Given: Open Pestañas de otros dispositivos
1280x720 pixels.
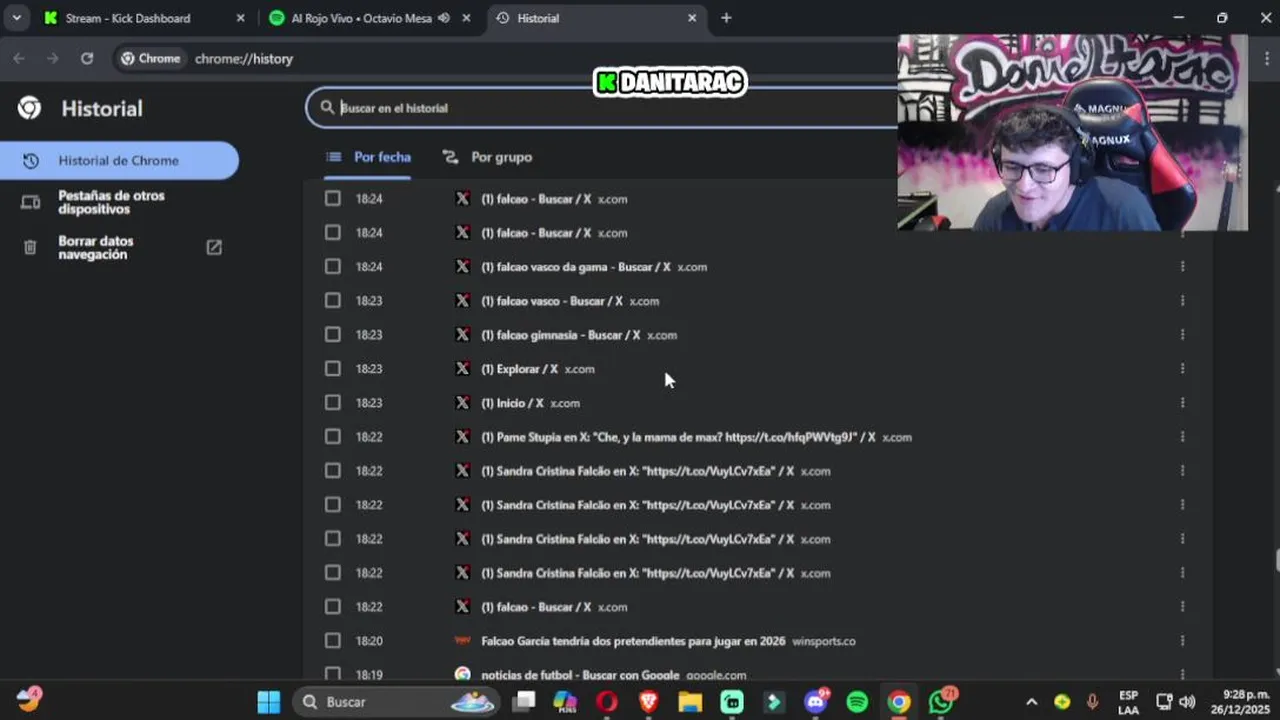Looking at the screenshot, I should [x=111, y=202].
